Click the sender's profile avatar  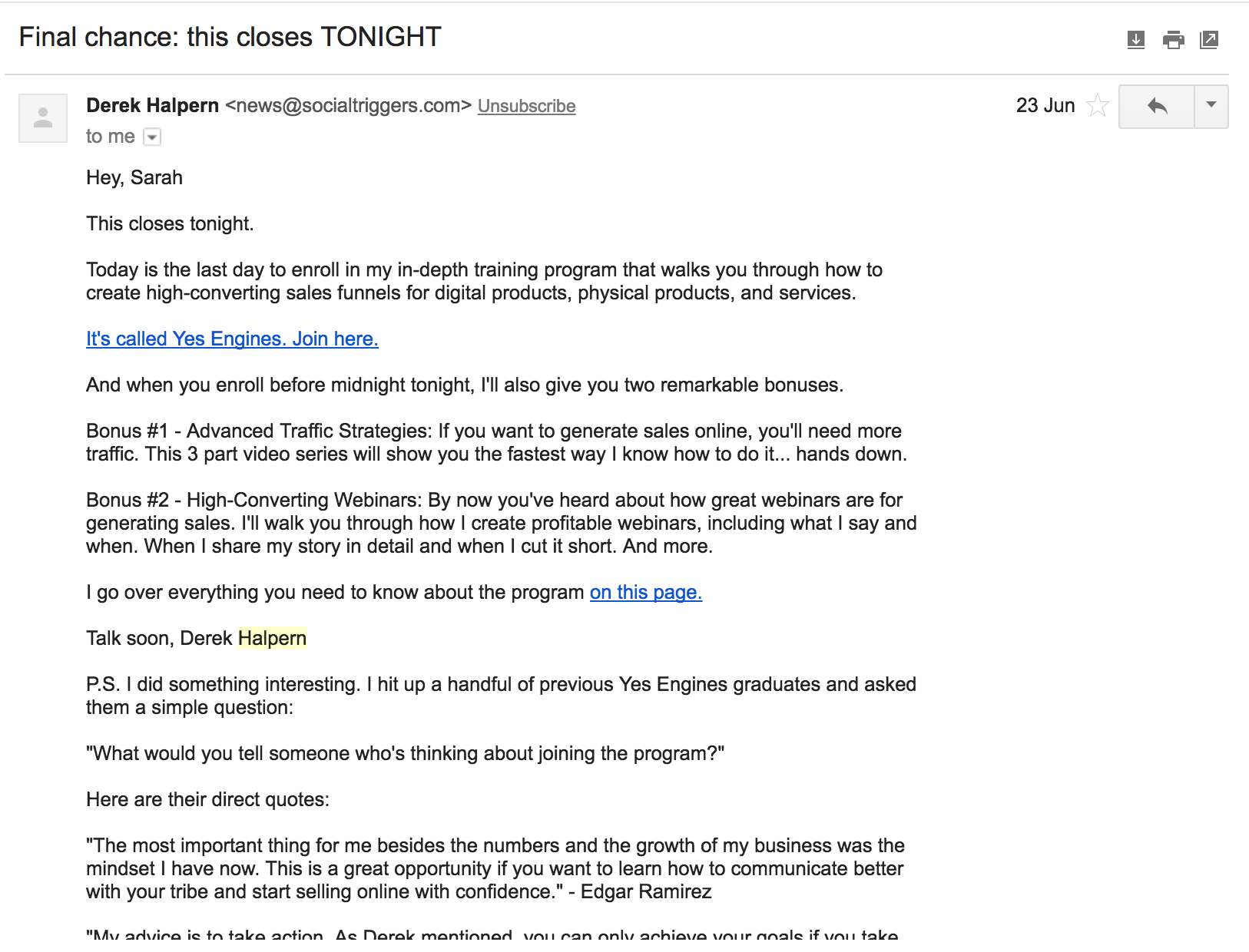43,118
